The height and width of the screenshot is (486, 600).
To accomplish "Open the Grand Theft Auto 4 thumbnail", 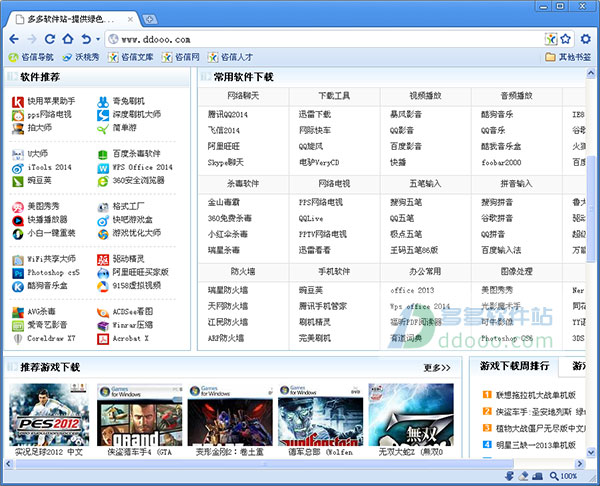I will pos(140,415).
